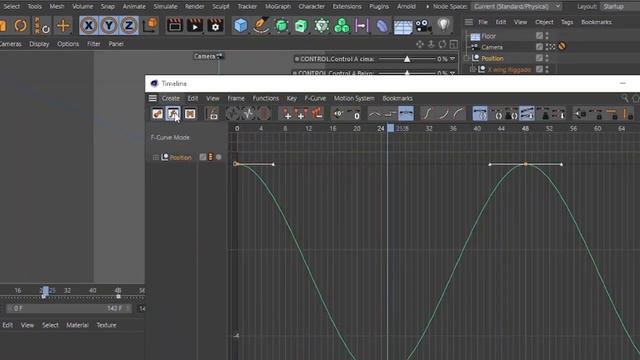Screen dimensions: 640x360
Task: Toggle highlighted clamp tangent icon in Timeline
Action: coord(527,114)
